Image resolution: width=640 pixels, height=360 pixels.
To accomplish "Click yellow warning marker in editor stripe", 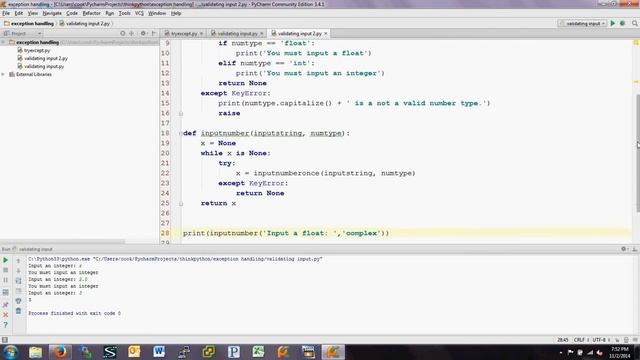I will tap(636, 82).
